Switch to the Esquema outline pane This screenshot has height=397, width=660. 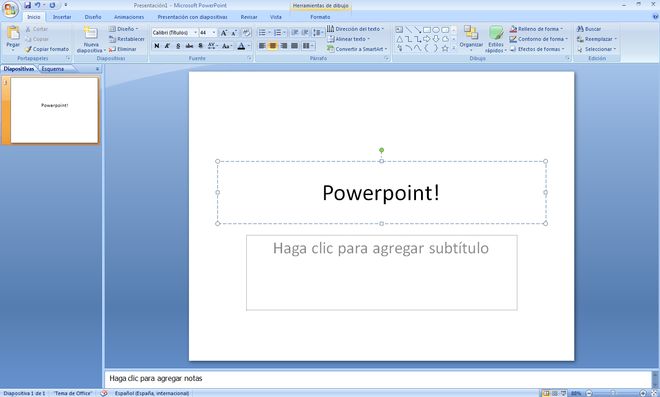53,69
